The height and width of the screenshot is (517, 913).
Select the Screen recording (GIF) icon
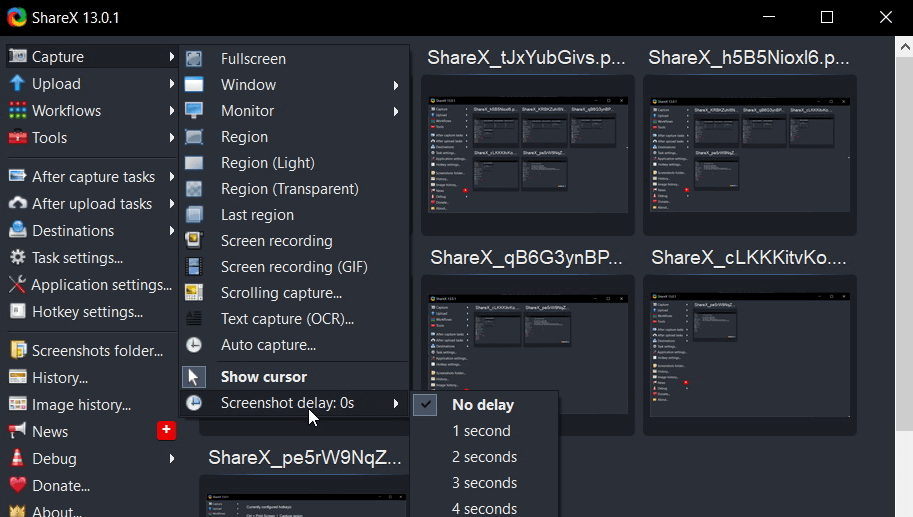pyautogui.click(x=194, y=267)
